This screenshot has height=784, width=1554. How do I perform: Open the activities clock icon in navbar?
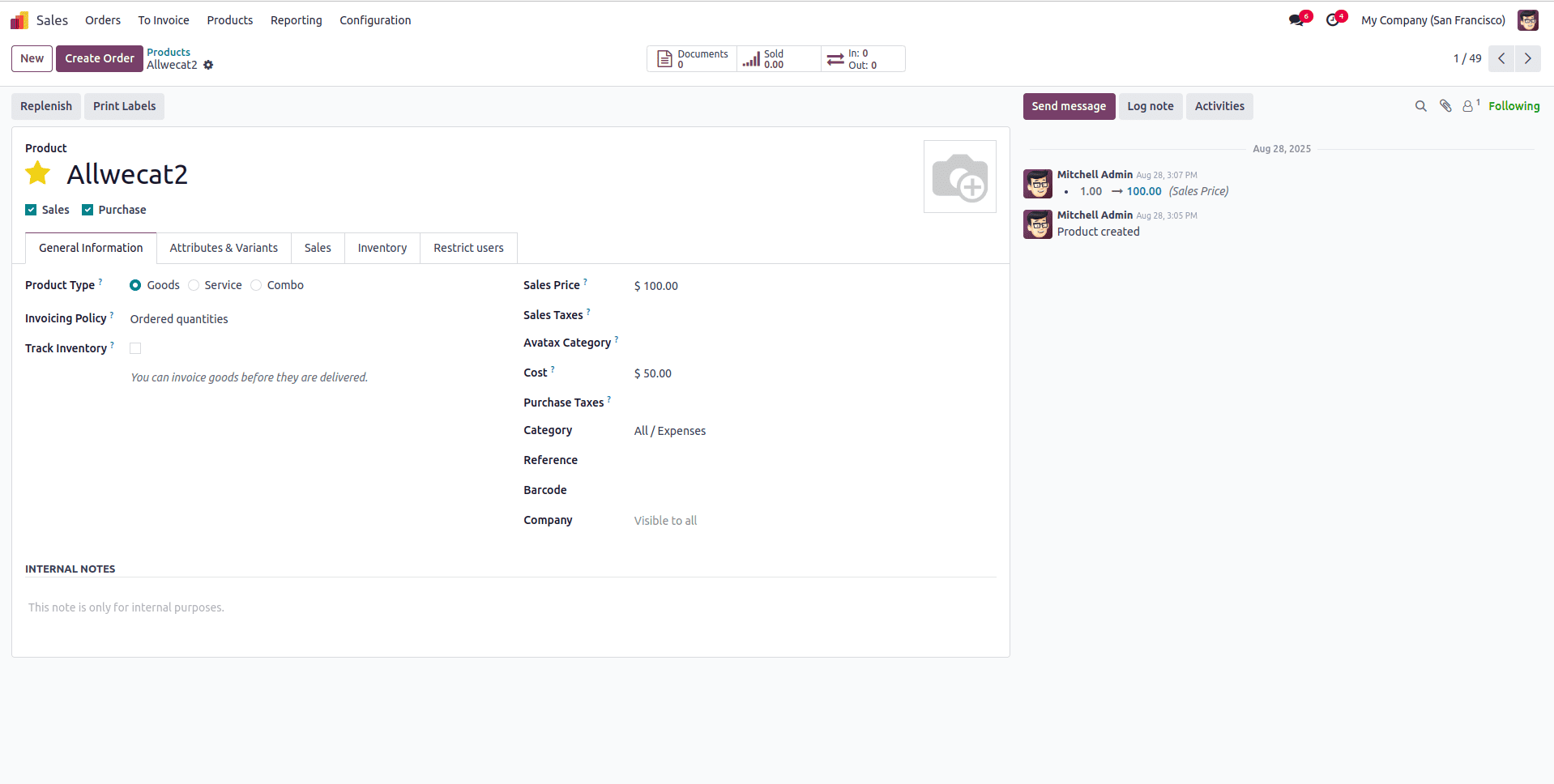tap(1333, 20)
